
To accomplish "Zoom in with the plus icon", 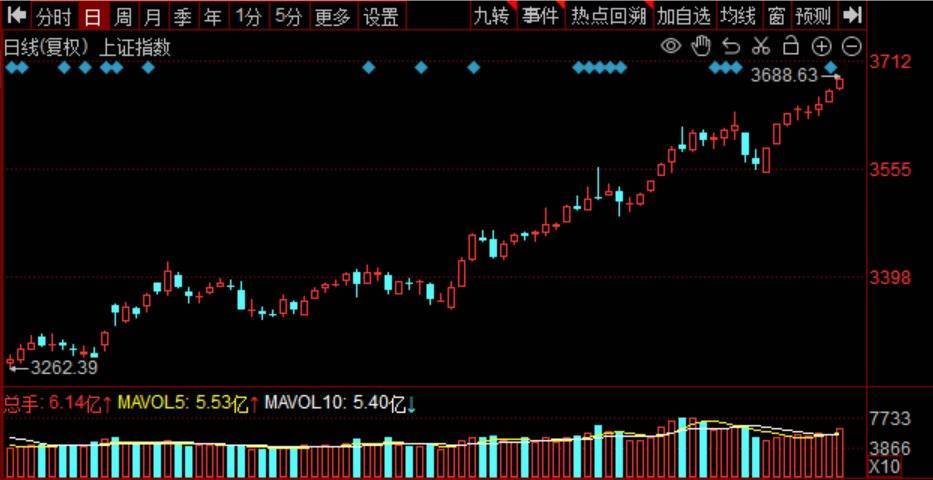I will [x=821, y=46].
